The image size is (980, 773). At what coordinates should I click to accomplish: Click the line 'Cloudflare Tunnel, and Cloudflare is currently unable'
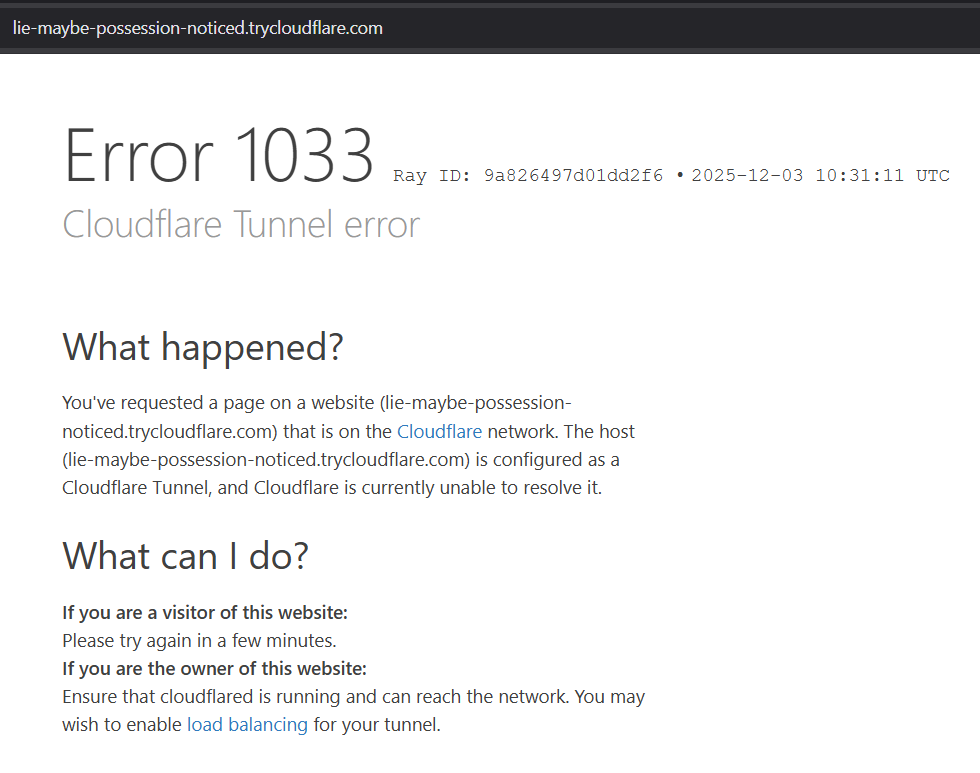332,487
